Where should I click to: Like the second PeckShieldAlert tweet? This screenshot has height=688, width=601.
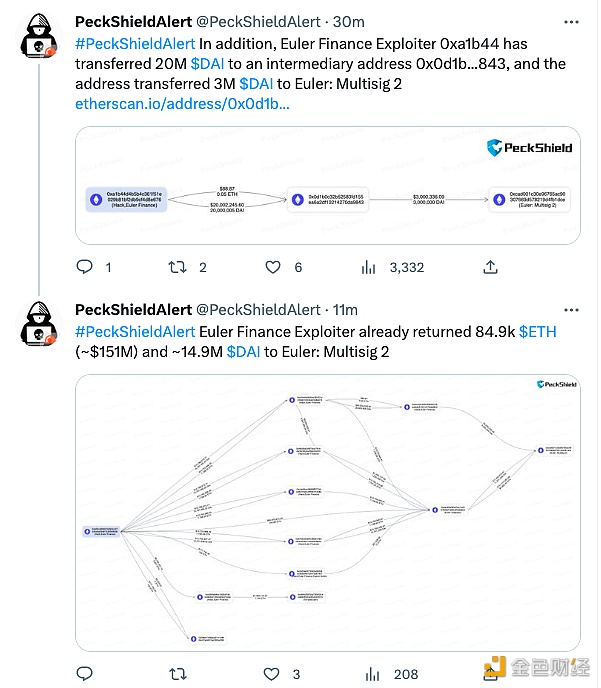tap(272, 674)
